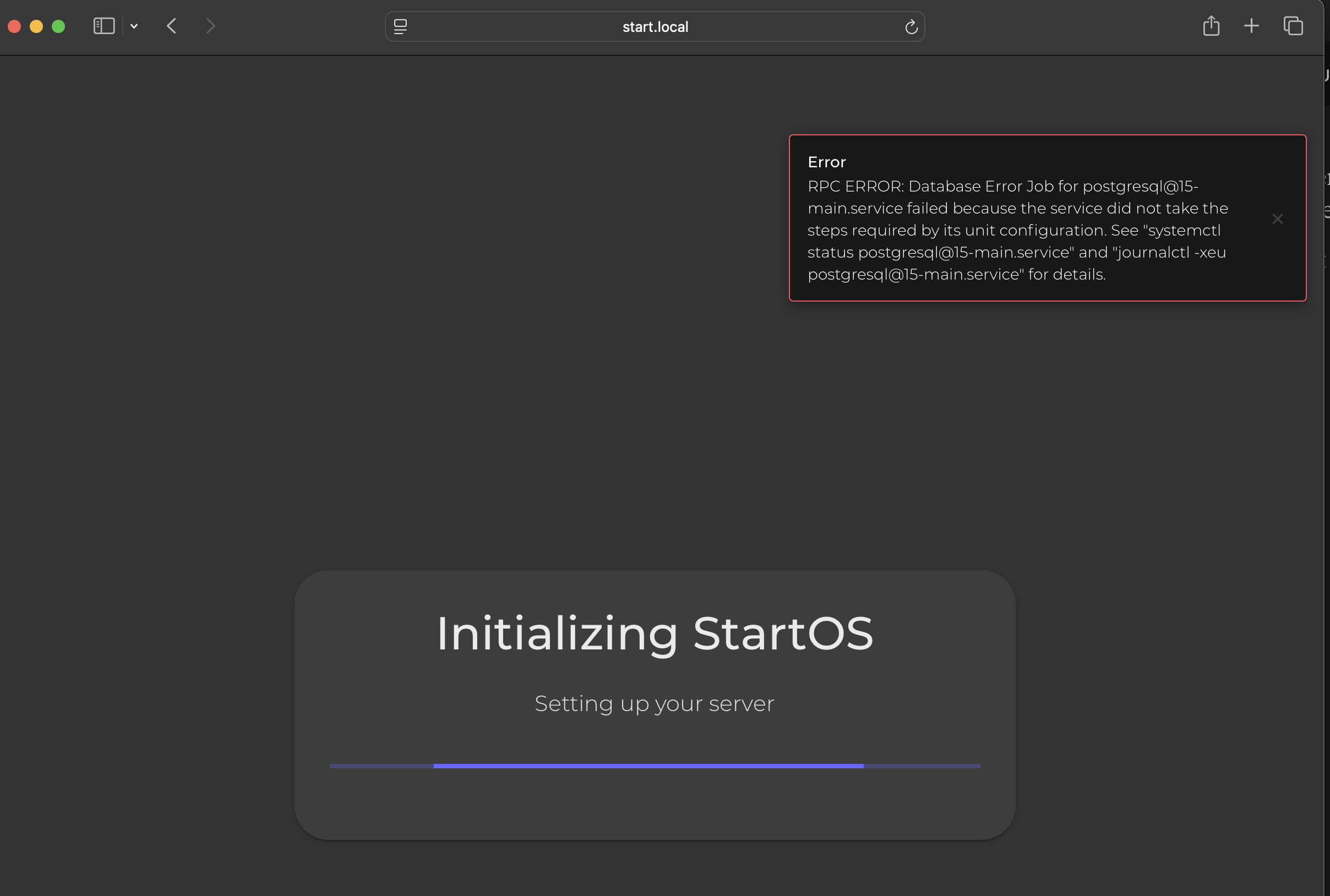Click the start.local address field
The width and height of the screenshot is (1330, 896).
point(655,27)
